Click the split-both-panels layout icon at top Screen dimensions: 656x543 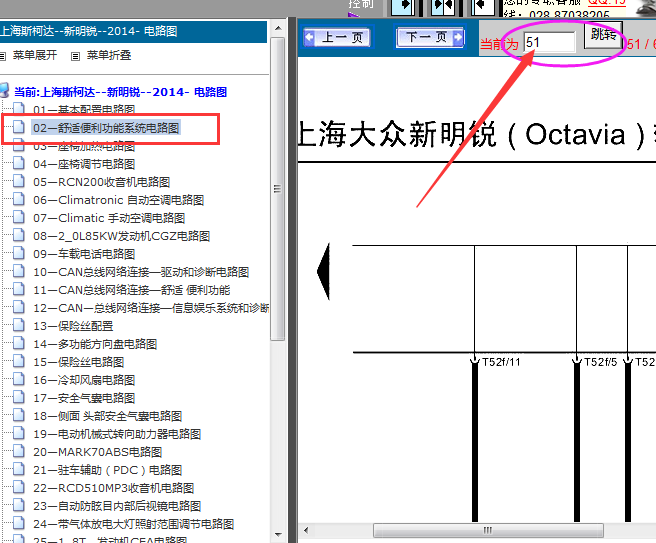443,8
